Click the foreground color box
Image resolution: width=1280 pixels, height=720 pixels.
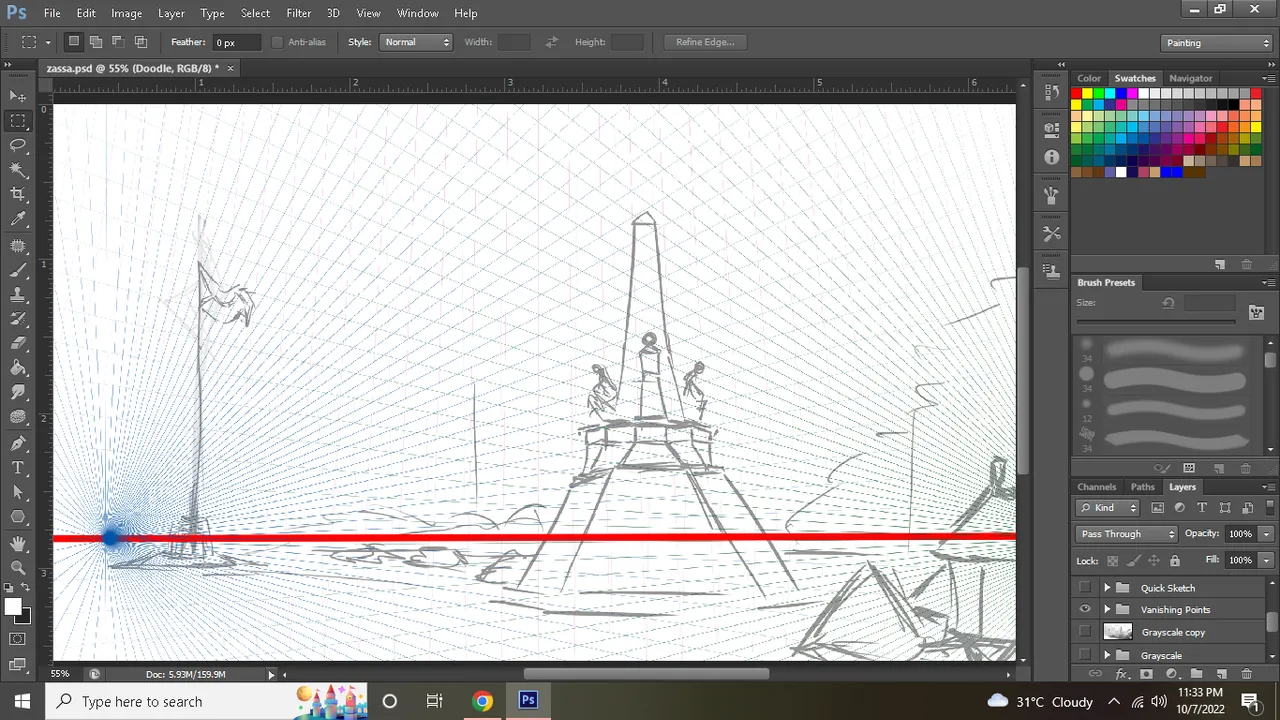click(13, 607)
